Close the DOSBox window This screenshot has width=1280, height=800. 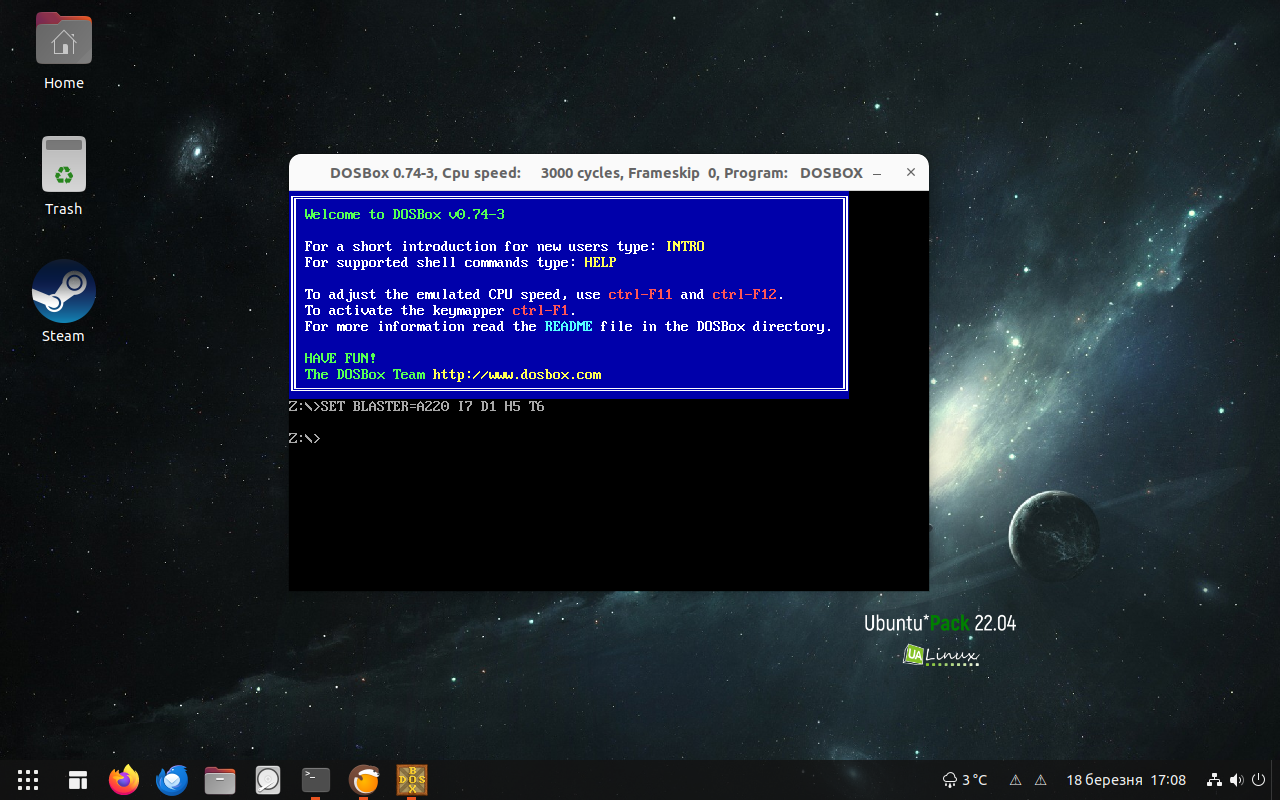(x=911, y=172)
